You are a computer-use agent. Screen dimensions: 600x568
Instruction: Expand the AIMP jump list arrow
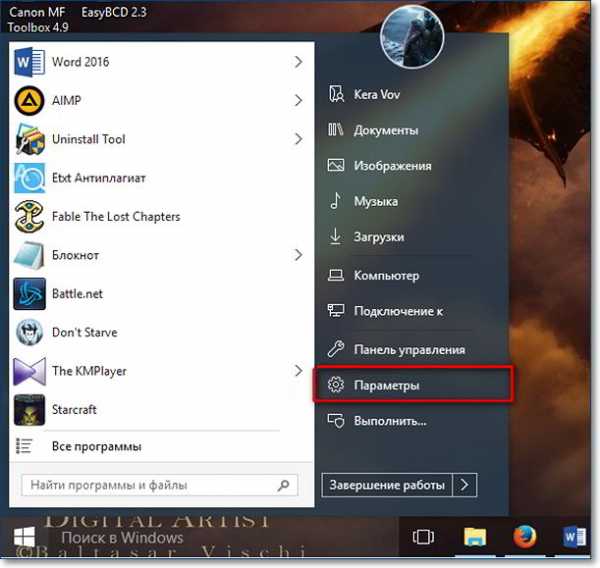pos(298,100)
